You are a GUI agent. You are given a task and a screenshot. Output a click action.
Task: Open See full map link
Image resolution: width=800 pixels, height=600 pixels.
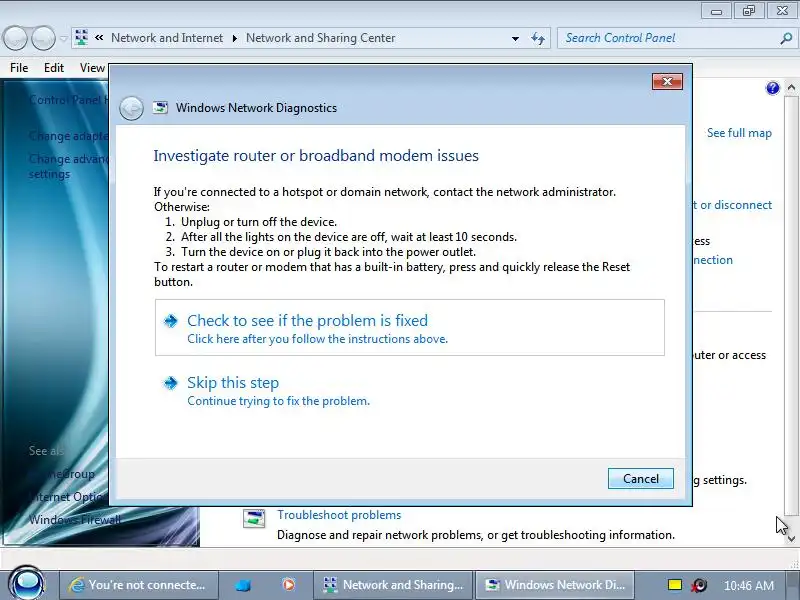coord(739,133)
